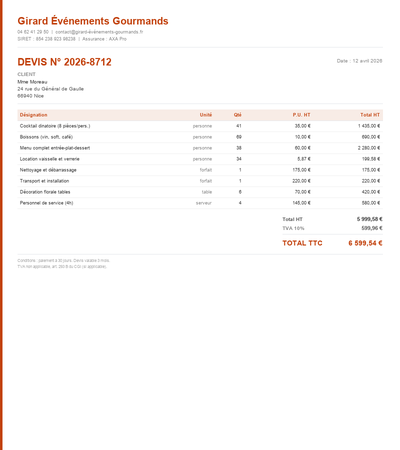Click the summary 'Total HT' label below table

point(292,219)
